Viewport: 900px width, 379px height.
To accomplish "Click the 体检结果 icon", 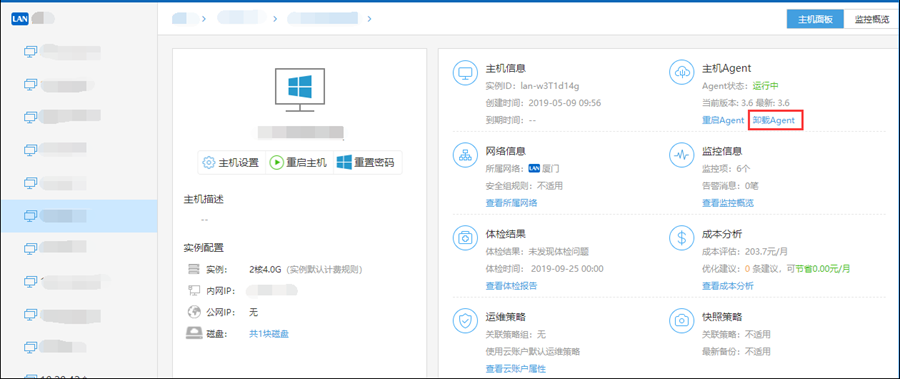I will pos(465,237).
